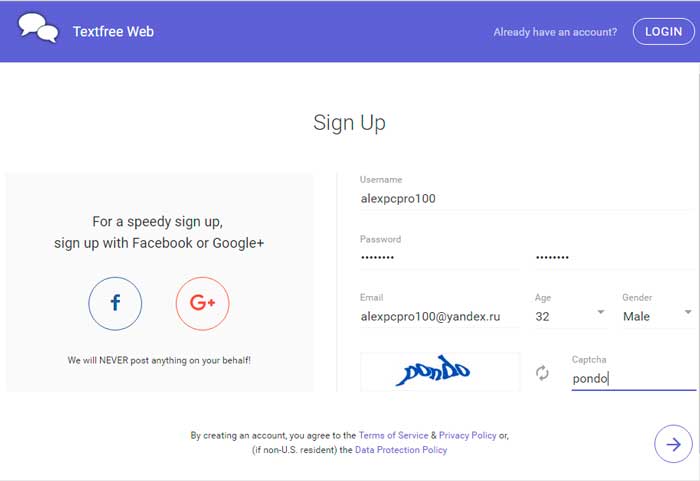Image resolution: width=700 pixels, height=481 pixels.
Task: Open the Terms of Service link
Action: [x=393, y=435]
